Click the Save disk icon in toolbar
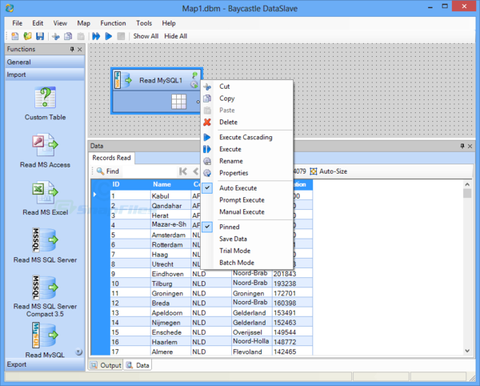 coord(40,36)
